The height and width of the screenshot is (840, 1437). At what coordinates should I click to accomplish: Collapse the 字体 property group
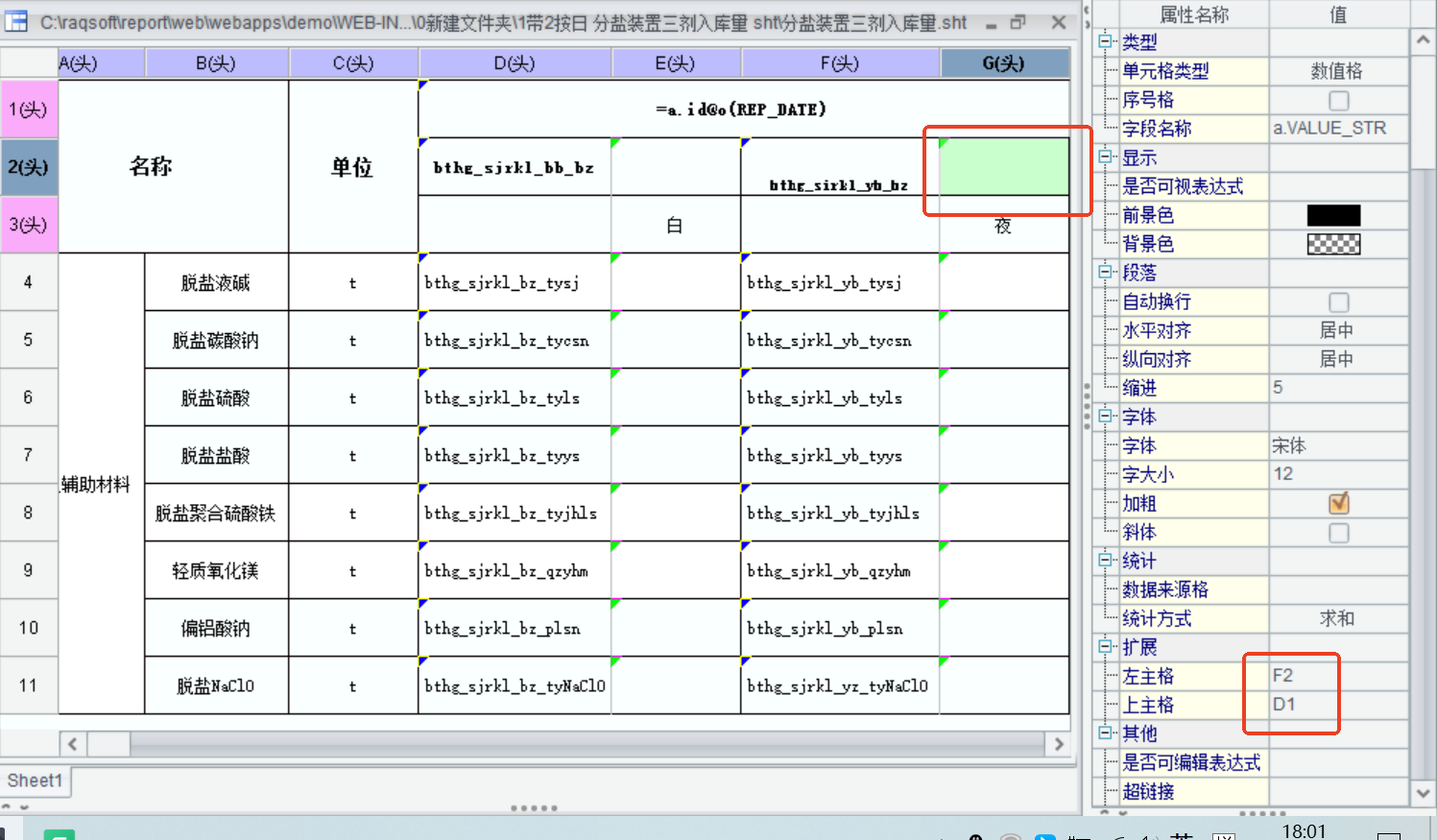1105,416
